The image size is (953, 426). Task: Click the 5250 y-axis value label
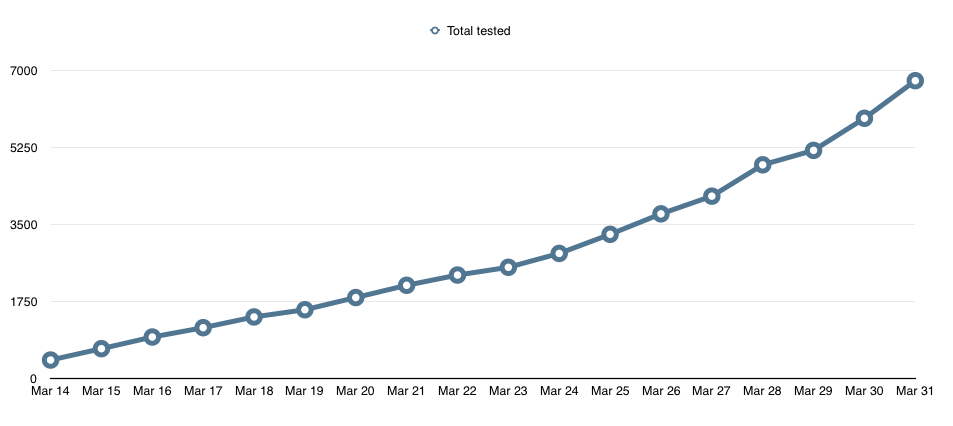point(24,148)
